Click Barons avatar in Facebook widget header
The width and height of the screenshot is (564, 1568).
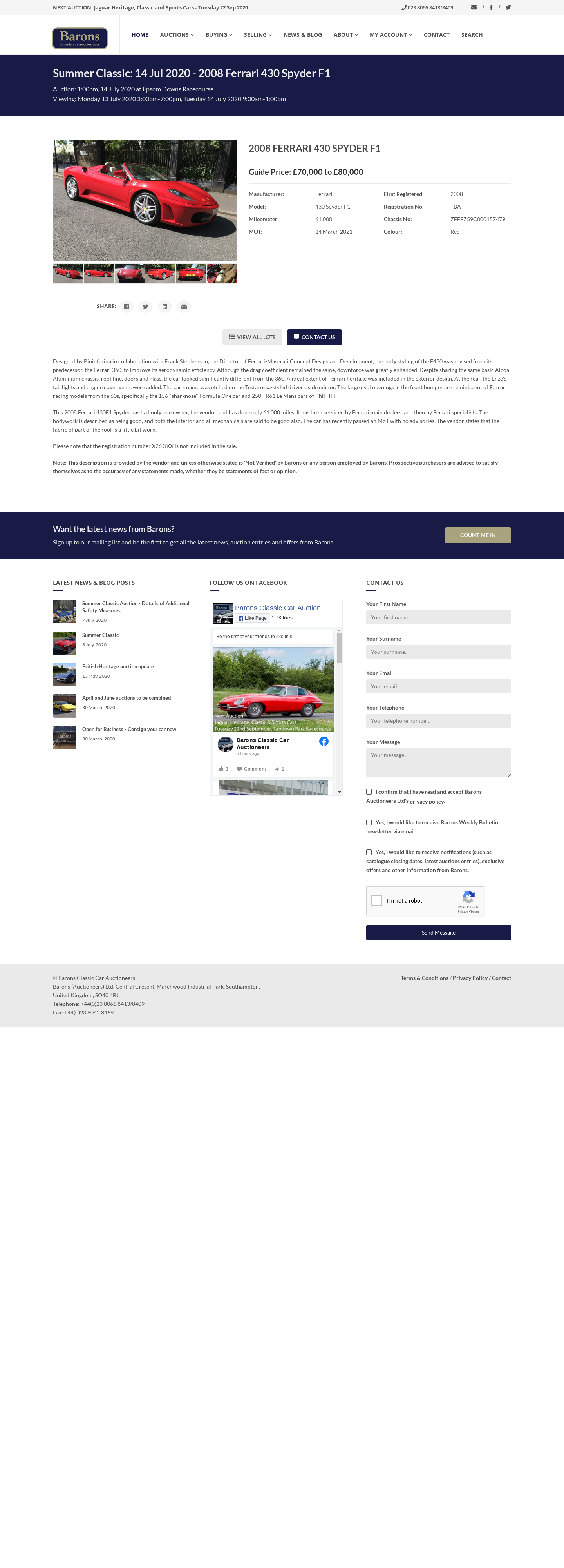223,613
